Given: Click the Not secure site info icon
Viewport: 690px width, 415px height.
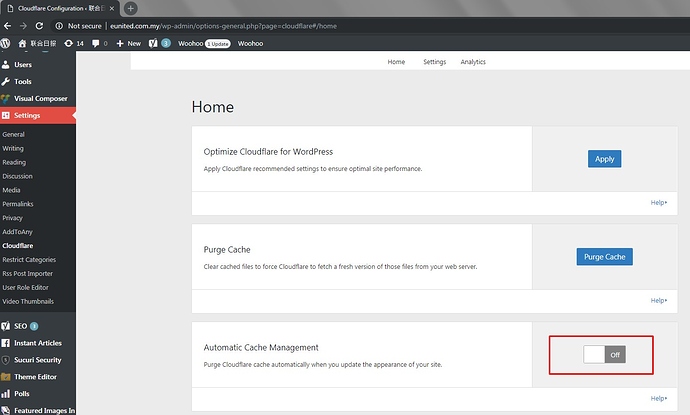Looking at the screenshot, I should (59, 26).
